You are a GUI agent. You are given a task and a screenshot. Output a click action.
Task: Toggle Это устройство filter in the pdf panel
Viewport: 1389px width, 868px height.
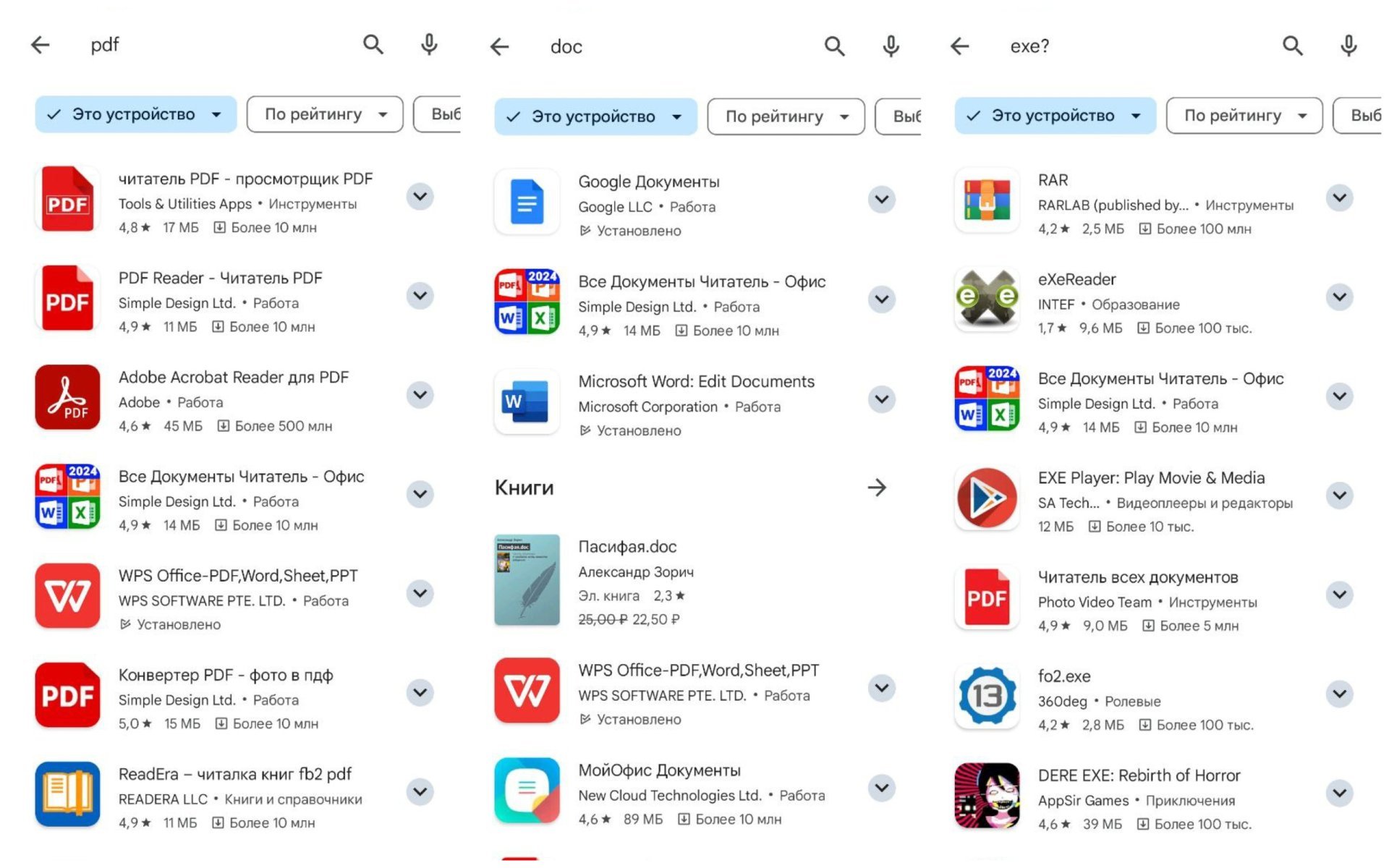click(x=136, y=114)
